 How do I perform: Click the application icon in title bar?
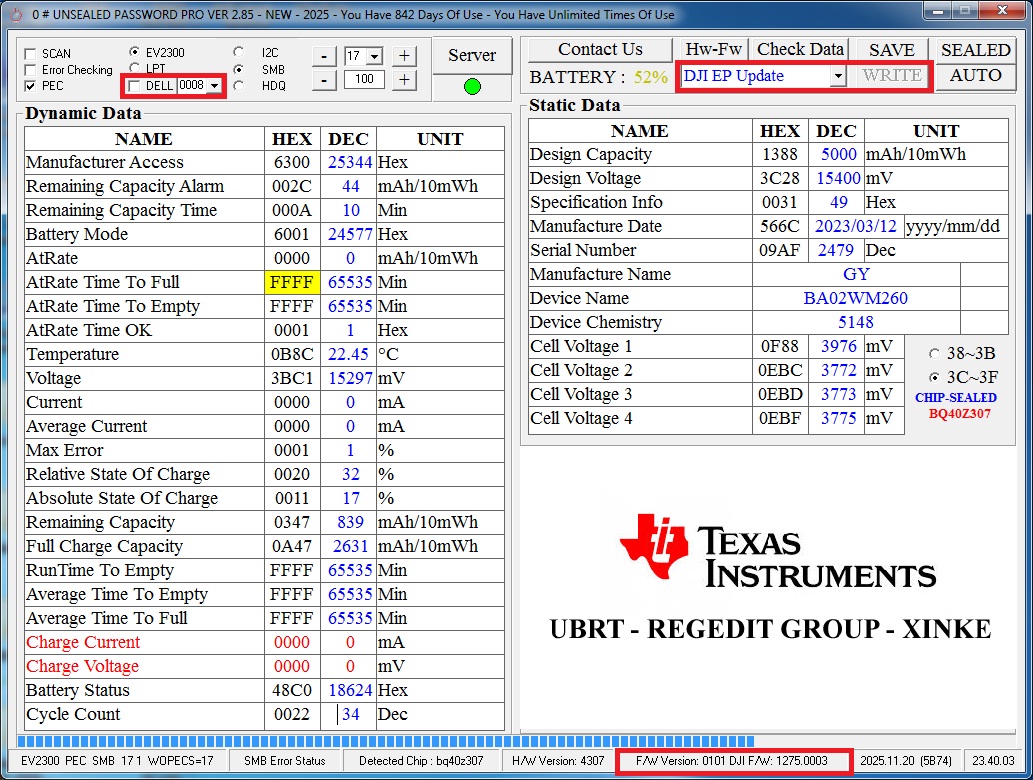14,14
